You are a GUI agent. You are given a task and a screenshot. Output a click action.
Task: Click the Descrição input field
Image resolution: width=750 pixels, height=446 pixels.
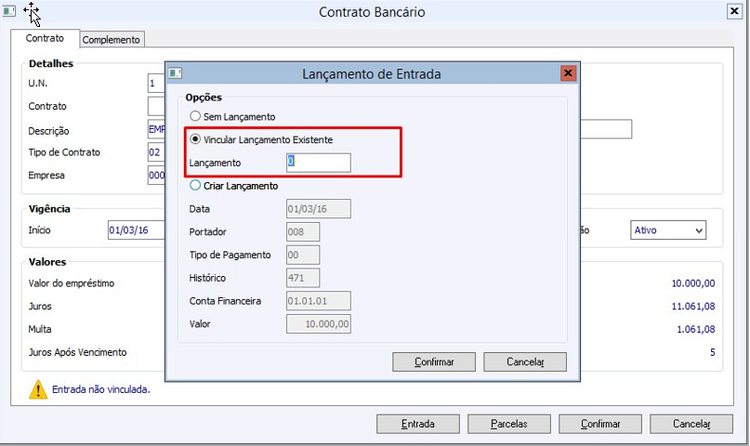(156, 129)
